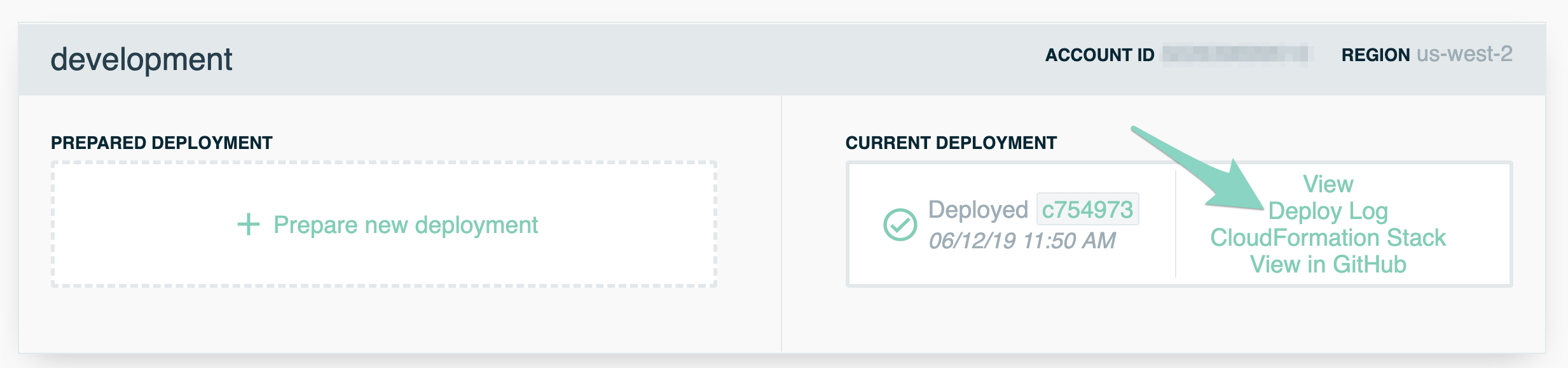
Task: Click the REGION label
Action: pyautogui.click(x=1376, y=55)
